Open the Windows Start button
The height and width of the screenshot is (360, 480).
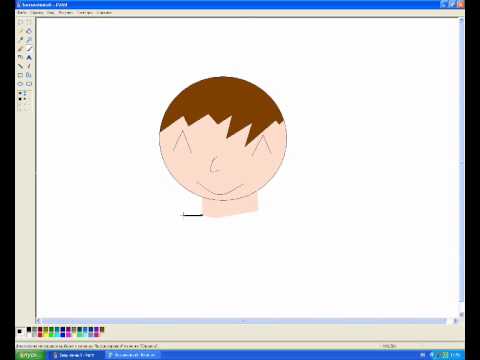[x=30, y=355]
